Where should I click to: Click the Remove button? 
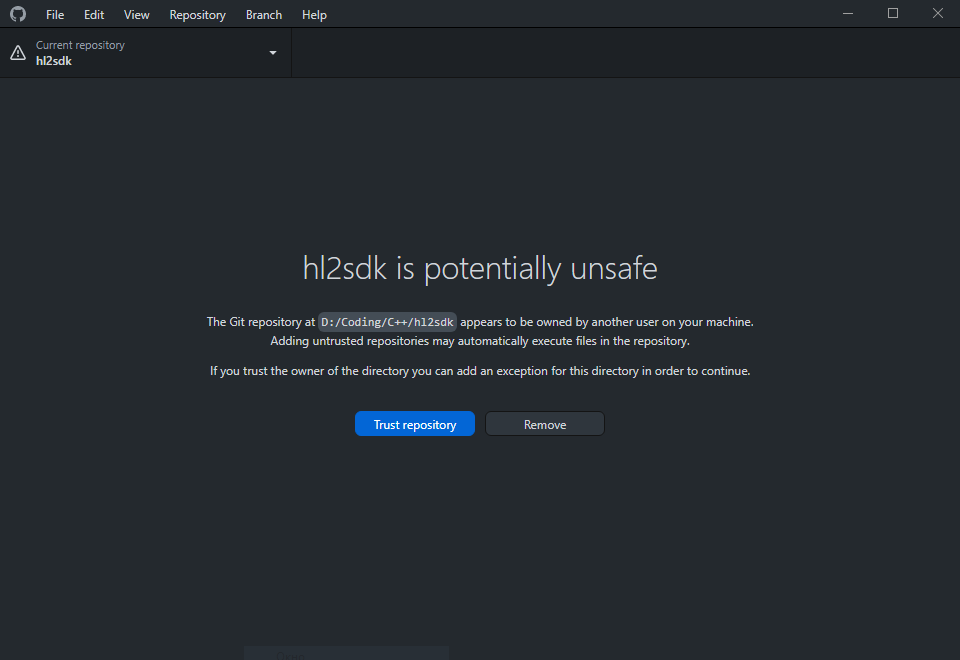click(544, 423)
